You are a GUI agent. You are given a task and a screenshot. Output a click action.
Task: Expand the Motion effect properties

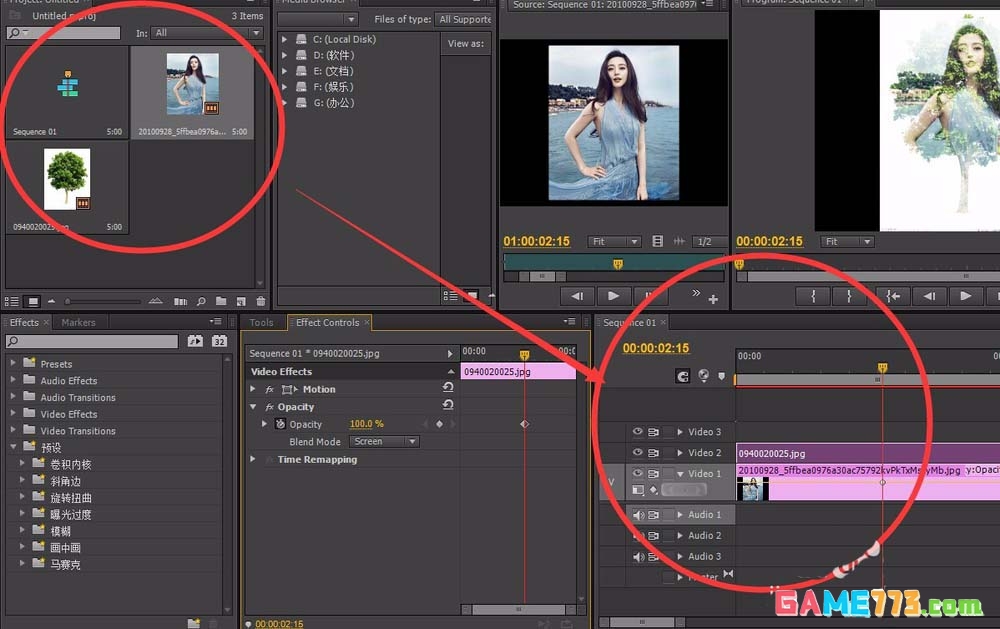tap(254, 389)
